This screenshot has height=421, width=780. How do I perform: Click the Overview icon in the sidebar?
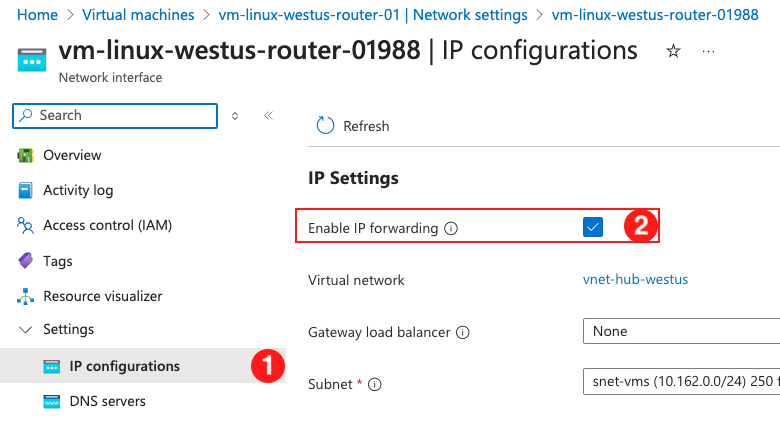tap(25, 155)
